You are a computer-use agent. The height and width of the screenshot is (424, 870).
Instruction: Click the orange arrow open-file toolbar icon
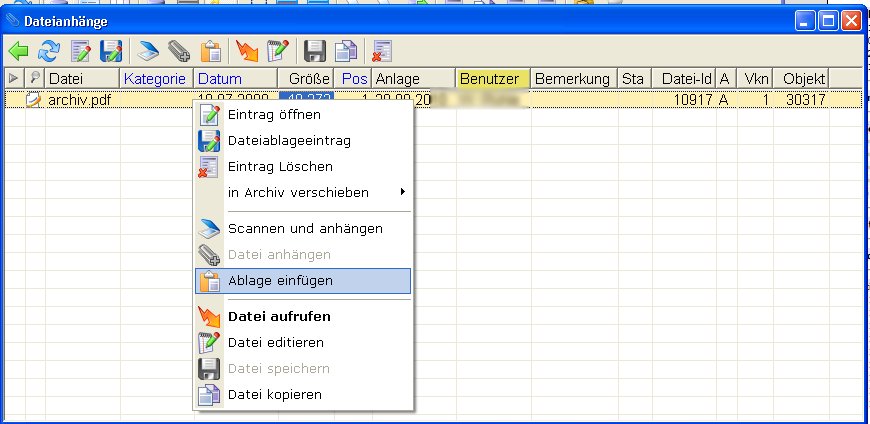pyautogui.click(x=244, y=51)
